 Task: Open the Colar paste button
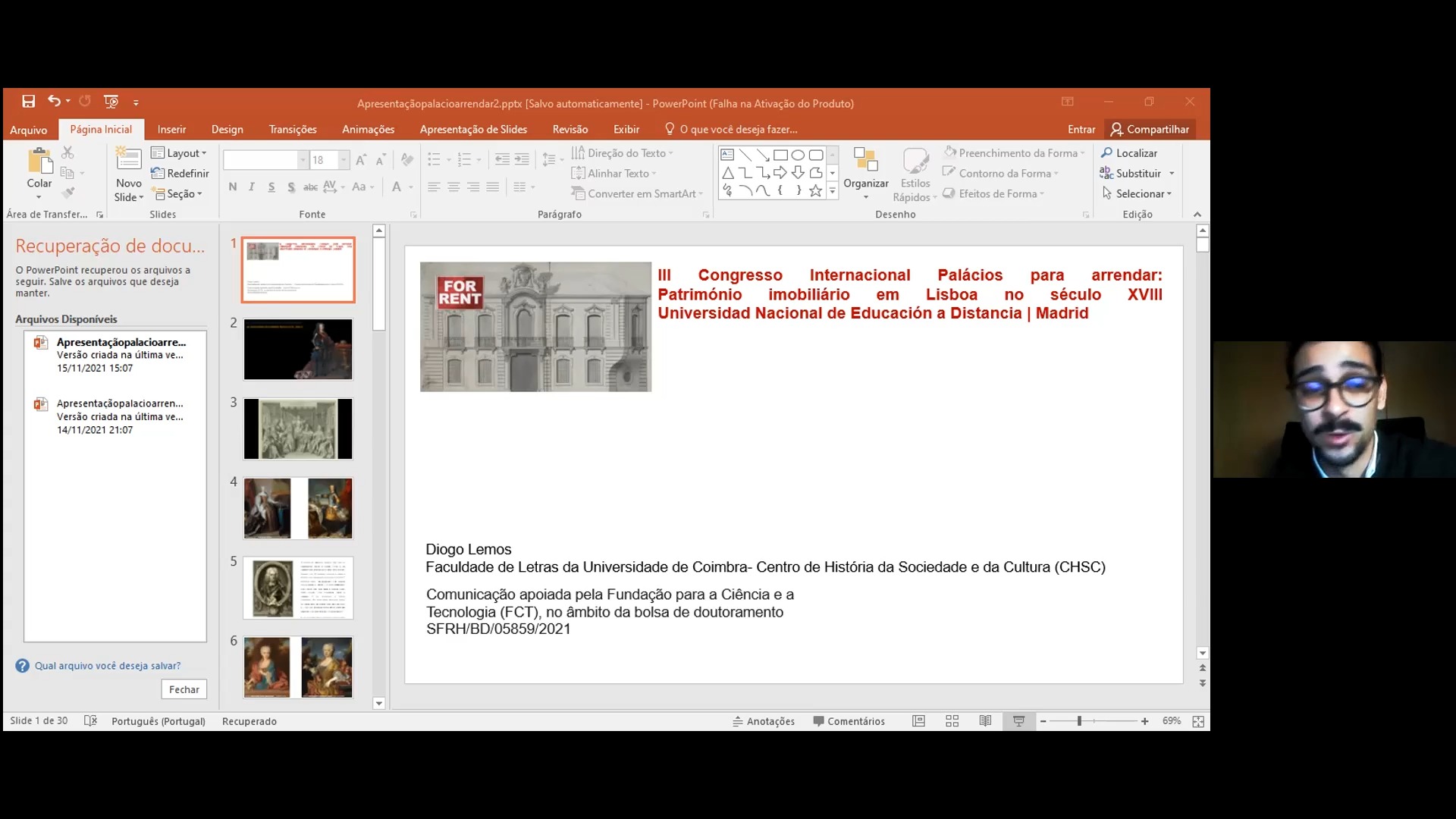click(x=39, y=174)
